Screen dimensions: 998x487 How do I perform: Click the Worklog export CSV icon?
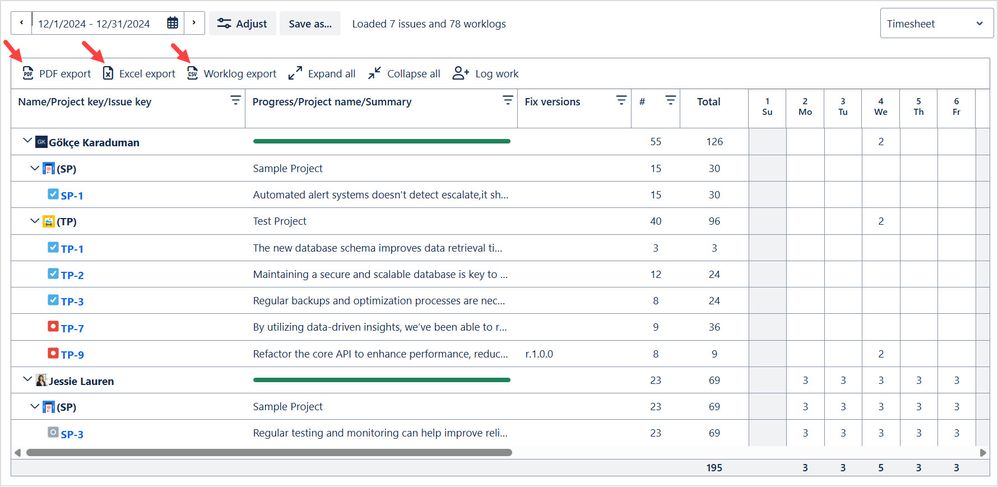click(x=192, y=74)
